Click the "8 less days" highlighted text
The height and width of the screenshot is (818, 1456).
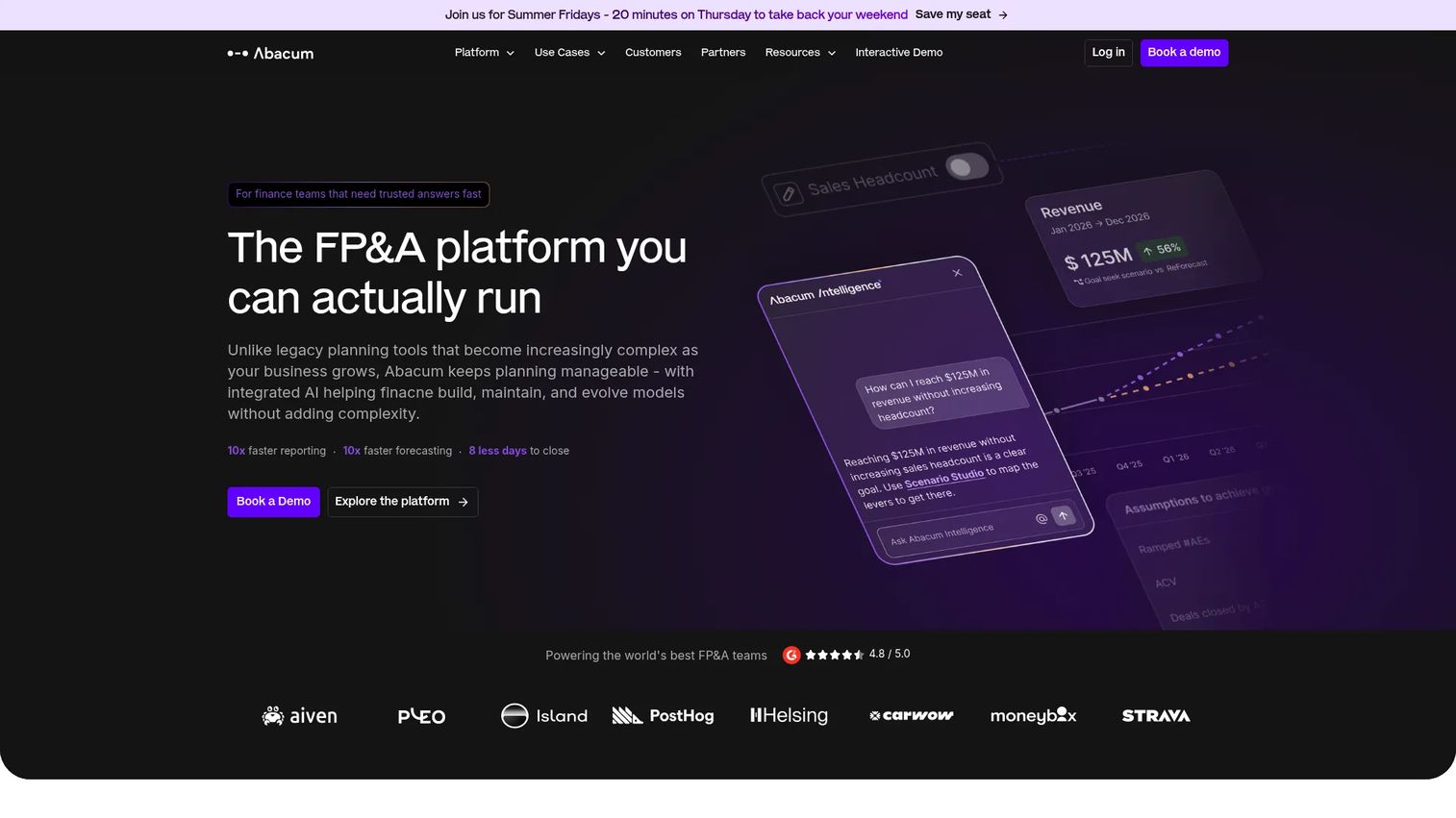tap(497, 451)
